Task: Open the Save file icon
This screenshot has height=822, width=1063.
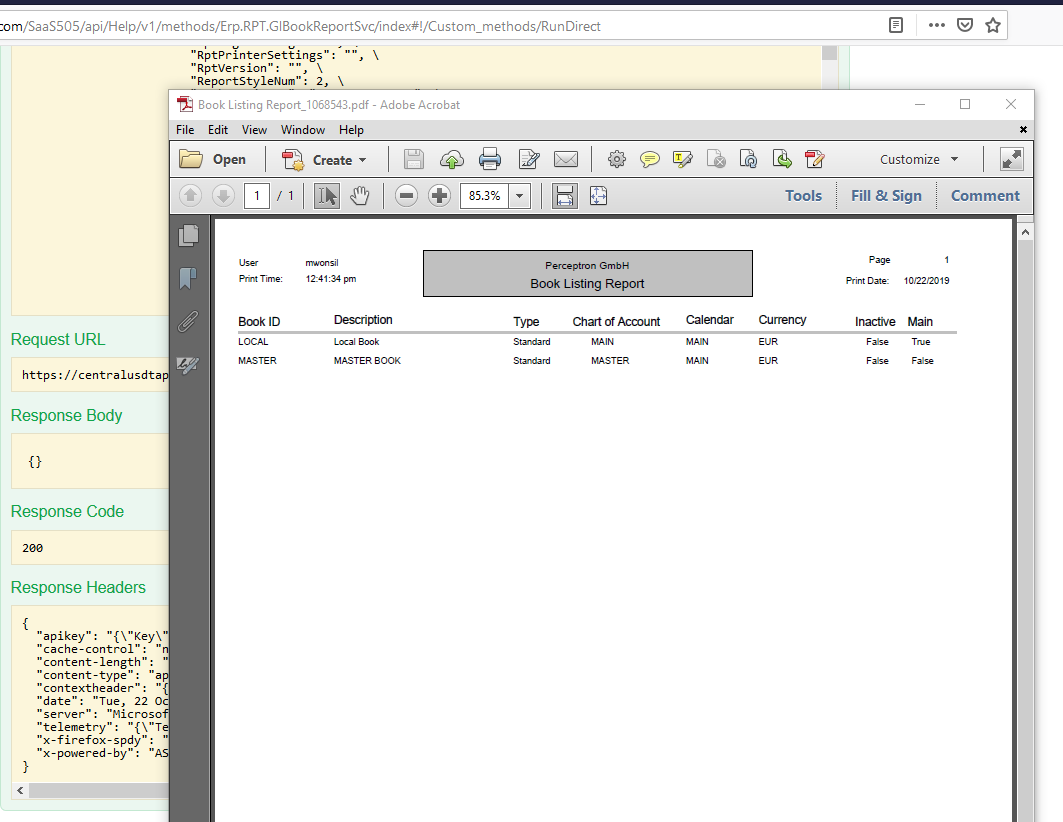Action: 413,159
